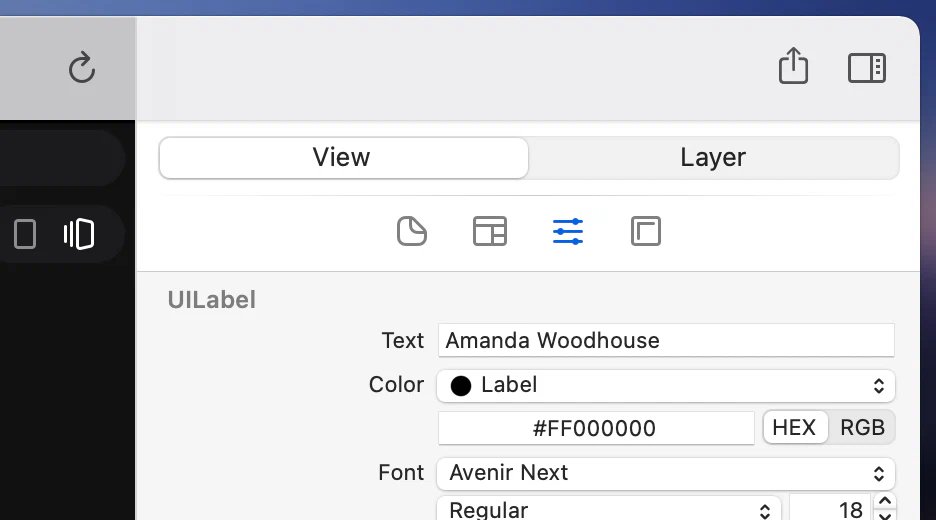
Task: Click the black Label color swatch
Action: [461, 386]
